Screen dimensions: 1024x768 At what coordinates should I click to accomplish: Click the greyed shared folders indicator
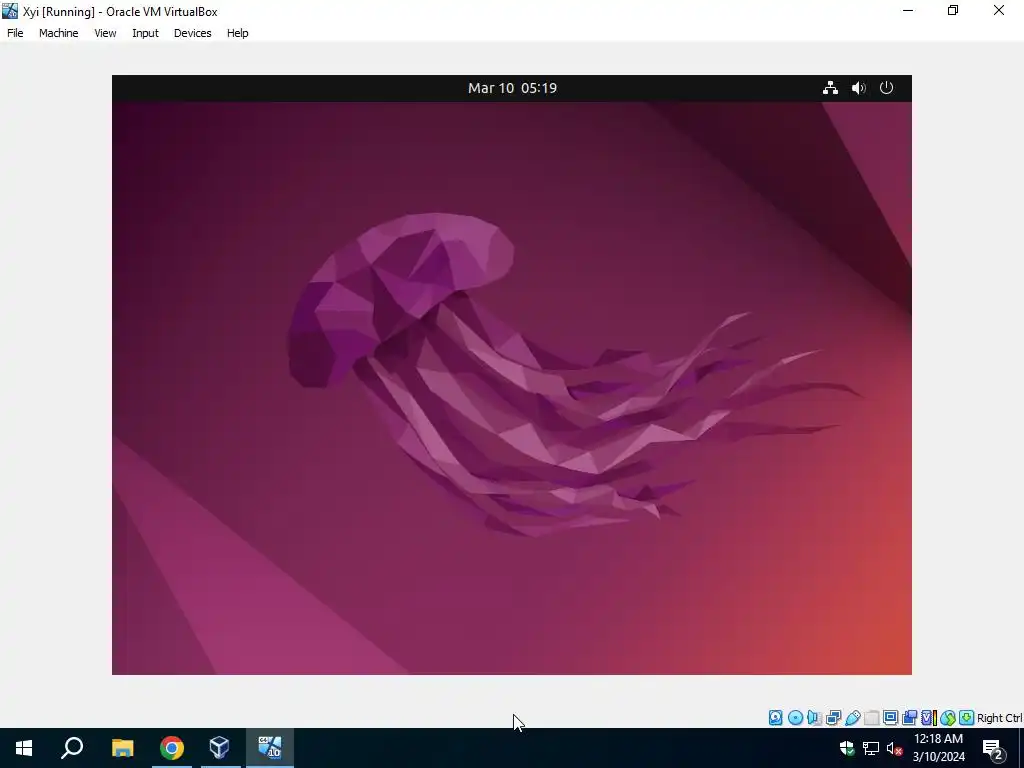coord(871,718)
